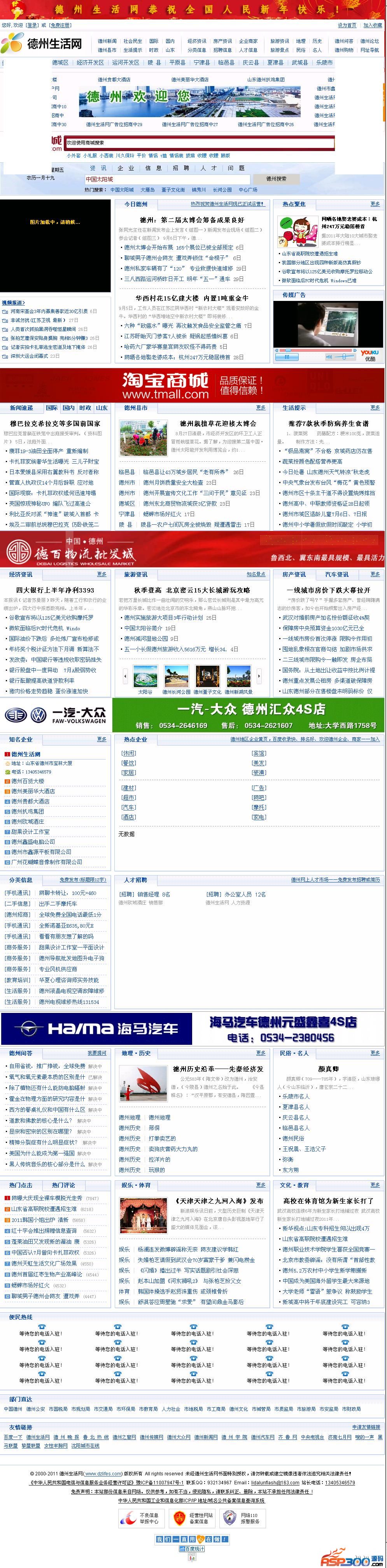Open the 房产资讯 nav link
The width and height of the screenshot is (387, 1568).
click(223, 41)
